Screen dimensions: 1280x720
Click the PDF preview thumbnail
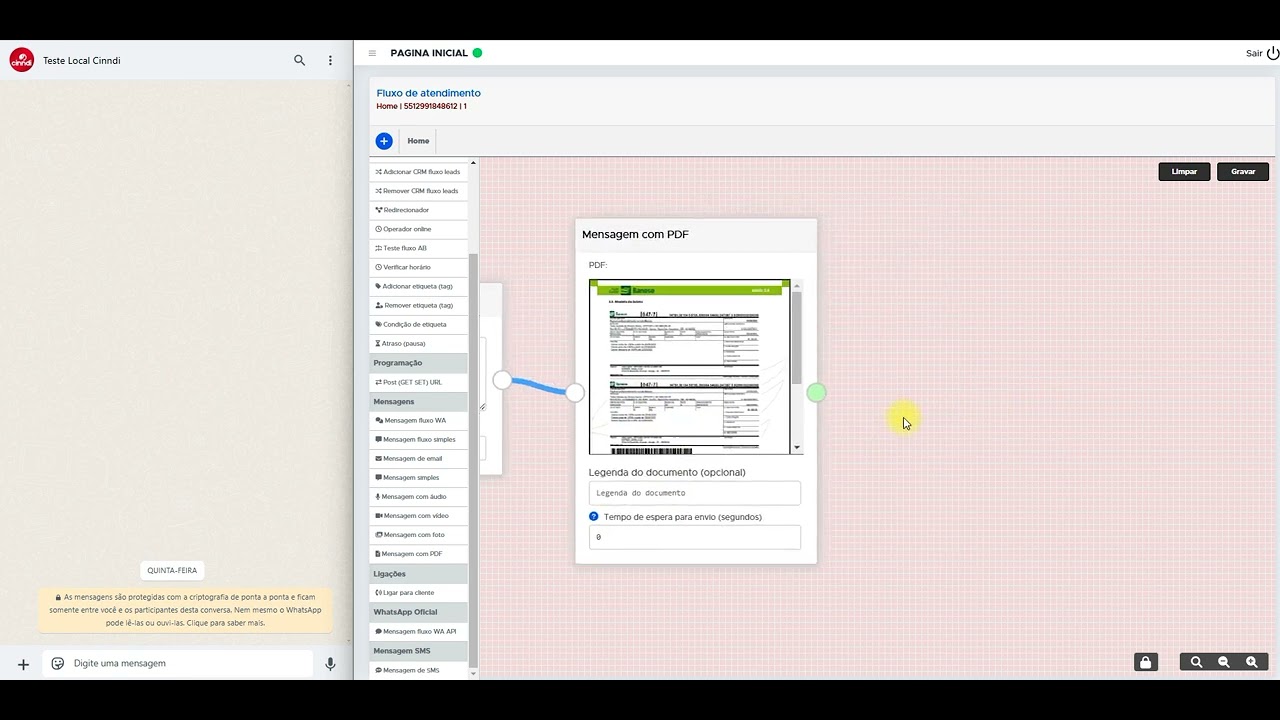(690, 367)
